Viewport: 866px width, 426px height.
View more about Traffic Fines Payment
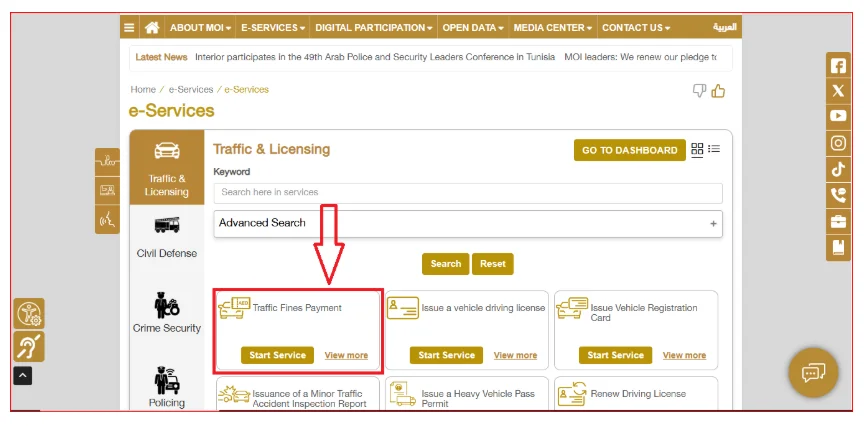pos(346,355)
